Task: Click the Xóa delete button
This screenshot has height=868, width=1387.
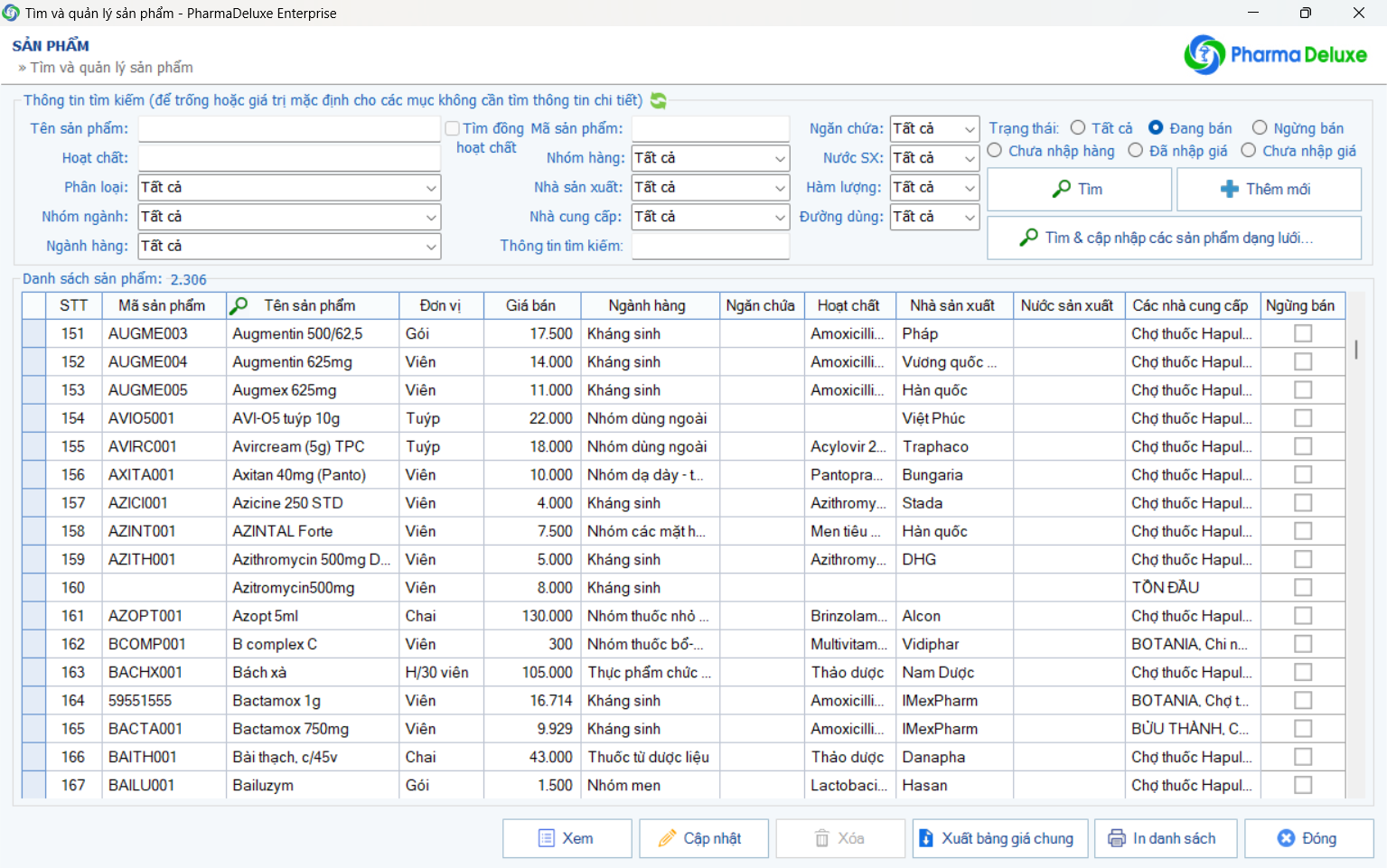Action: [839, 838]
